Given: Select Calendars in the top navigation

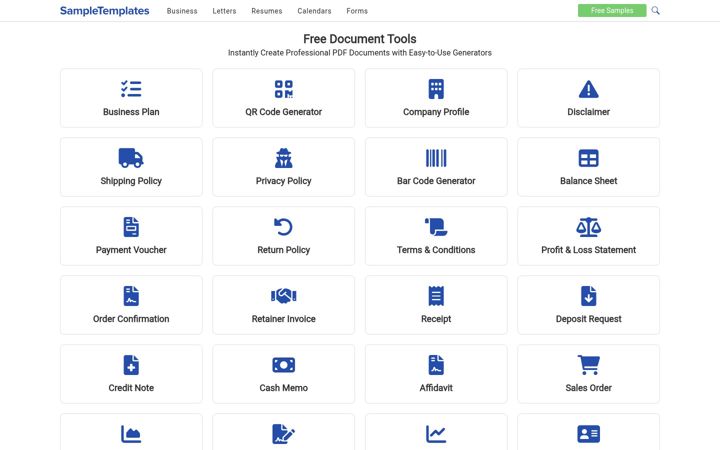Looking at the screenshot, I should point(314,11).
